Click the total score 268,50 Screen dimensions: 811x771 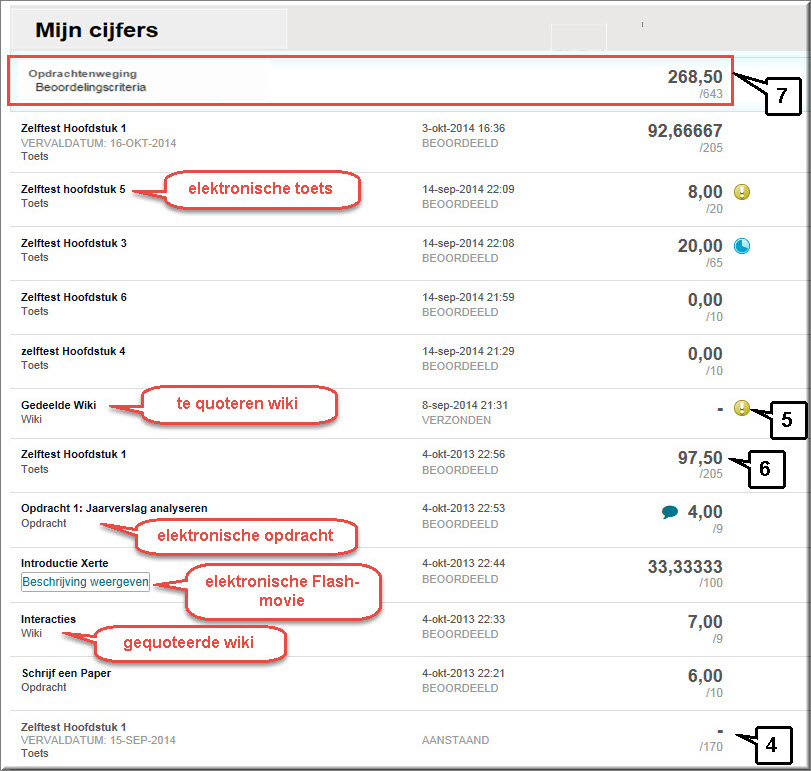(695, 77)
